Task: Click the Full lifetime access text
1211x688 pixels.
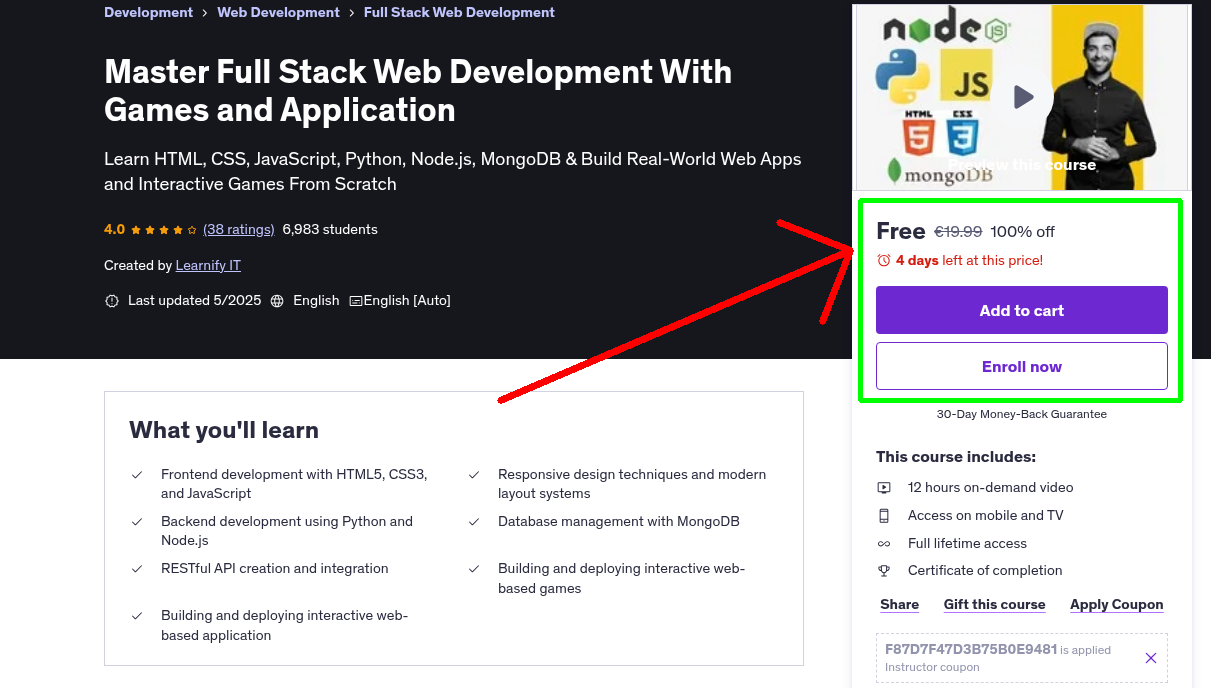Action: (x=967, y=544)
